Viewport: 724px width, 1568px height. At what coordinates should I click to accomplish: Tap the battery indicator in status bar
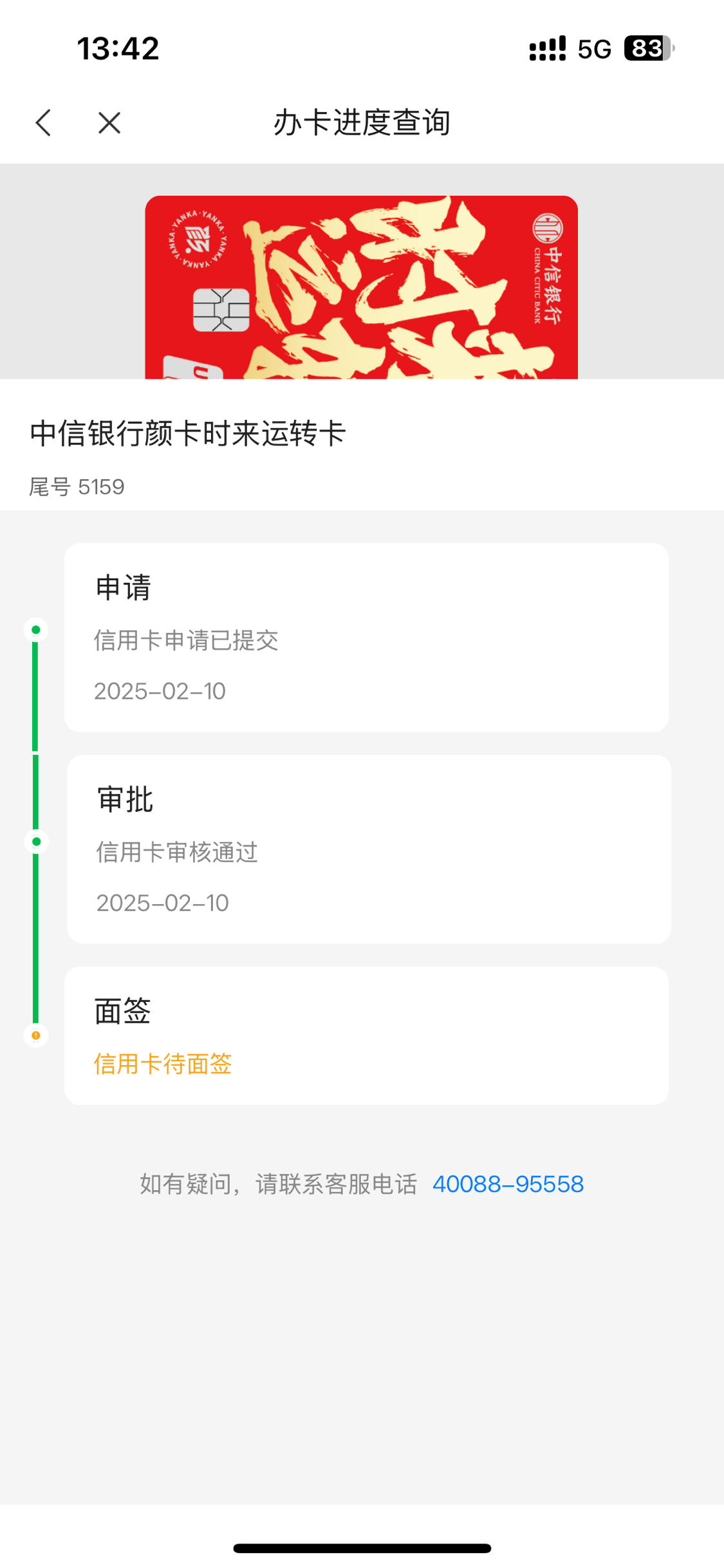[649, 48]
